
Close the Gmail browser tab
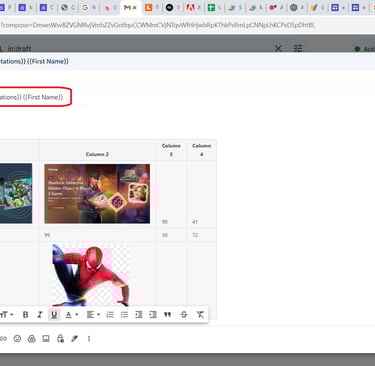(135, 7)
